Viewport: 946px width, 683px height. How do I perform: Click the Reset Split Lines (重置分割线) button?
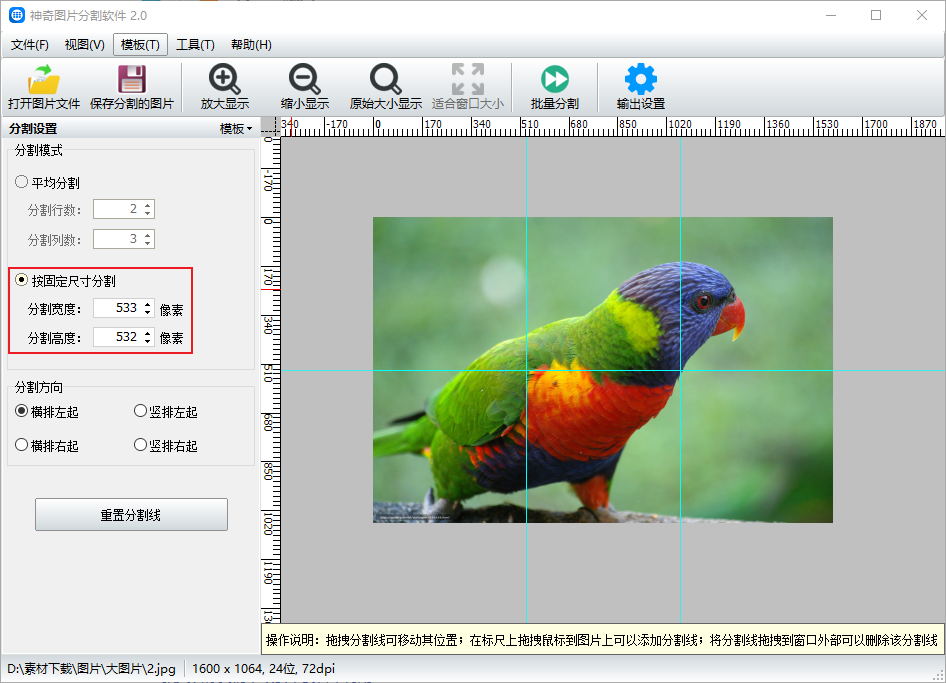click(131, 515)
